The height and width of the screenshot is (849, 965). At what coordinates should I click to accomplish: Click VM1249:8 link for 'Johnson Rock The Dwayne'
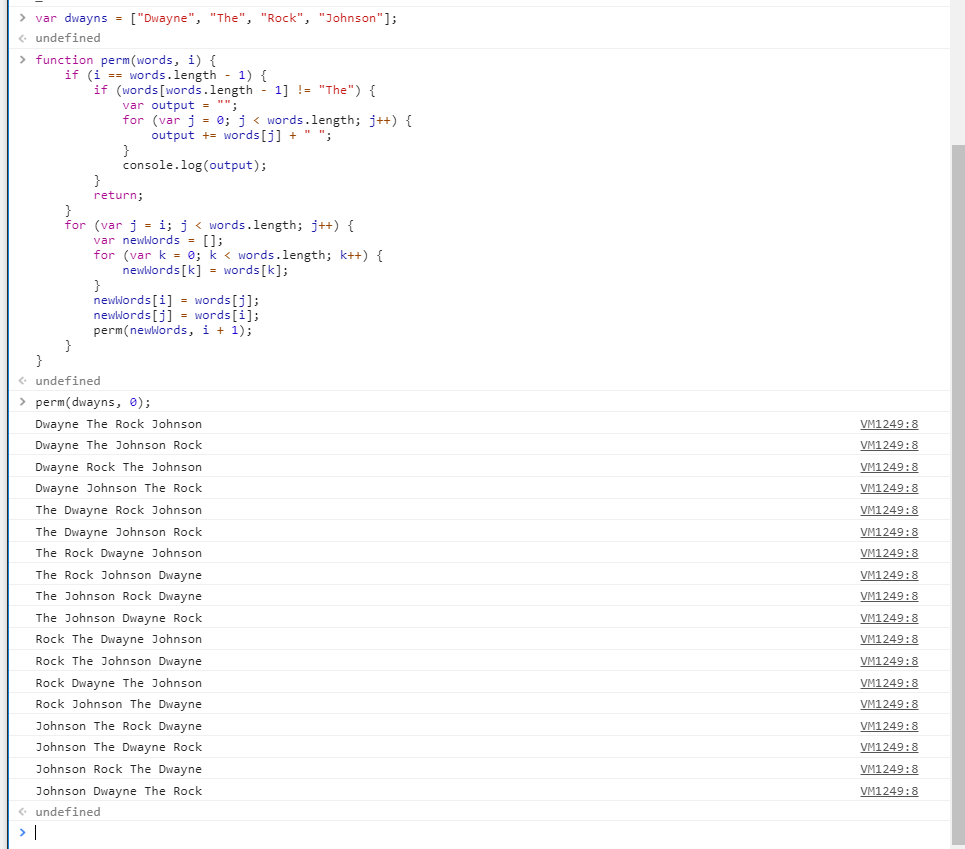coord(889,769)
